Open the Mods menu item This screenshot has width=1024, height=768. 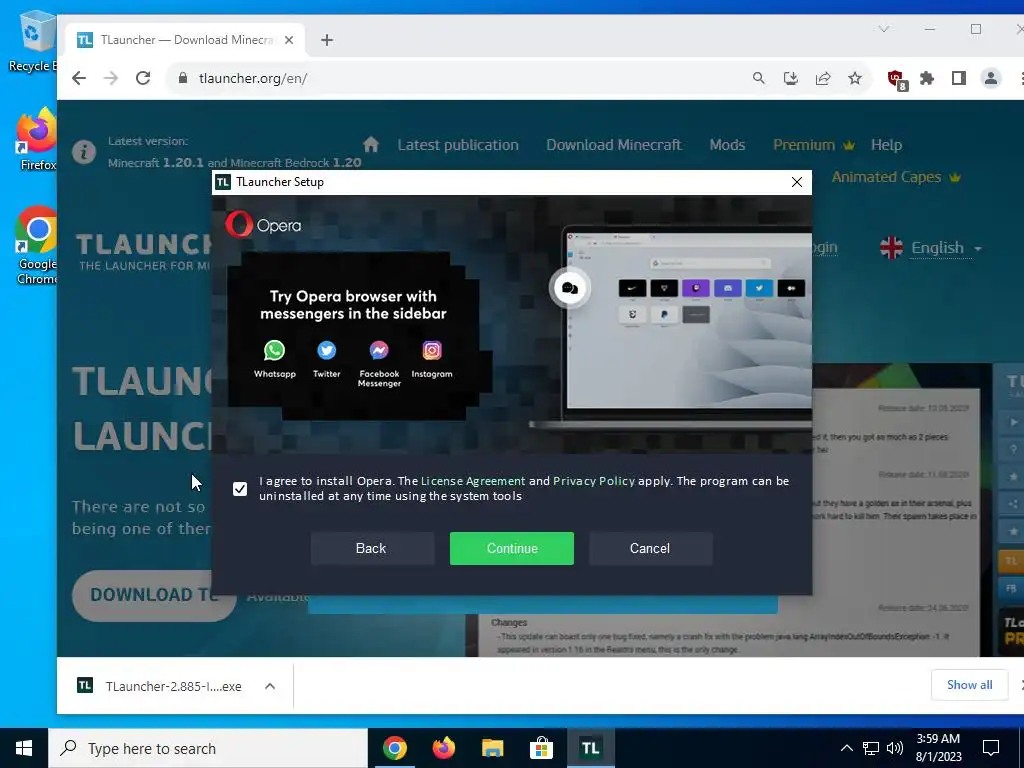[727, 145]
